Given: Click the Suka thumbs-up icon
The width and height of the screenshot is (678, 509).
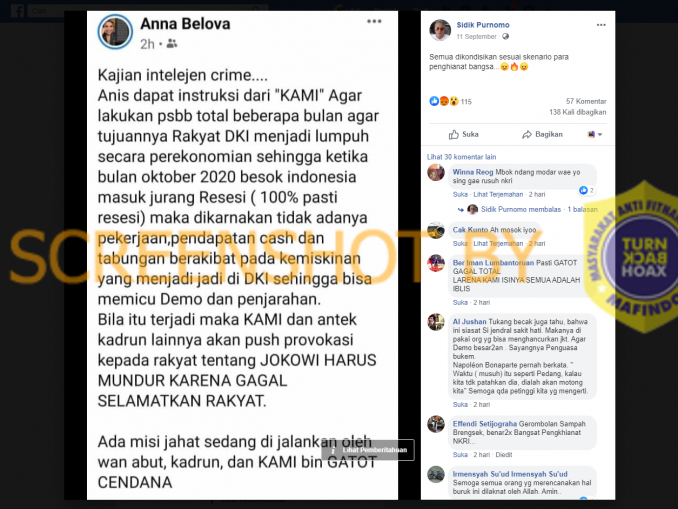Looking at the screenshot, I should [454, 134].
